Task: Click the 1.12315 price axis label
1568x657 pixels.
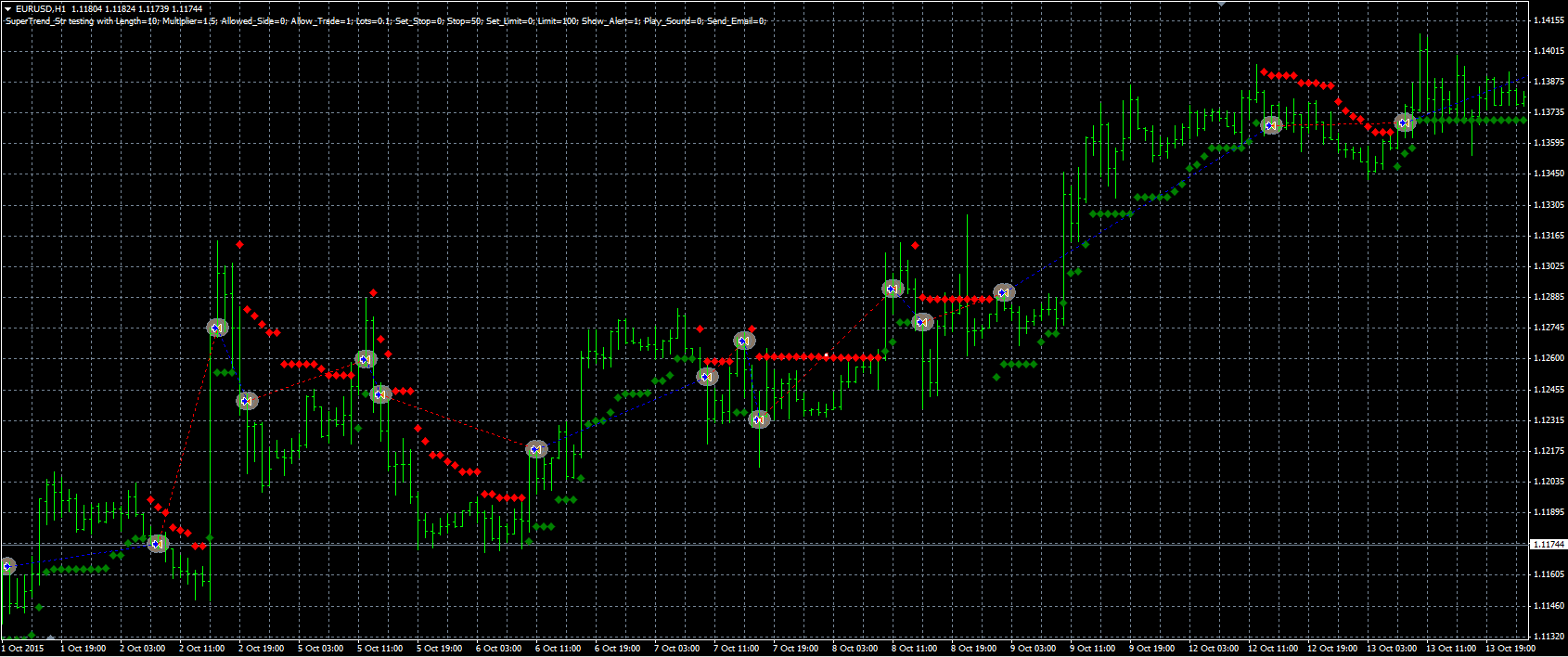Action: point(1548,420)
